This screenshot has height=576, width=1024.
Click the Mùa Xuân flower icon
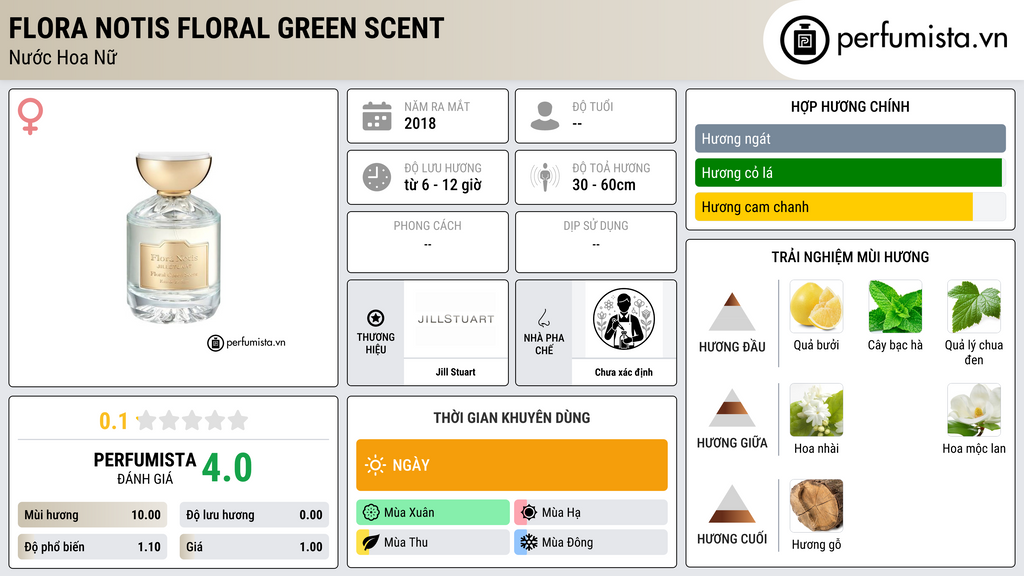click(x=371, y=513)
